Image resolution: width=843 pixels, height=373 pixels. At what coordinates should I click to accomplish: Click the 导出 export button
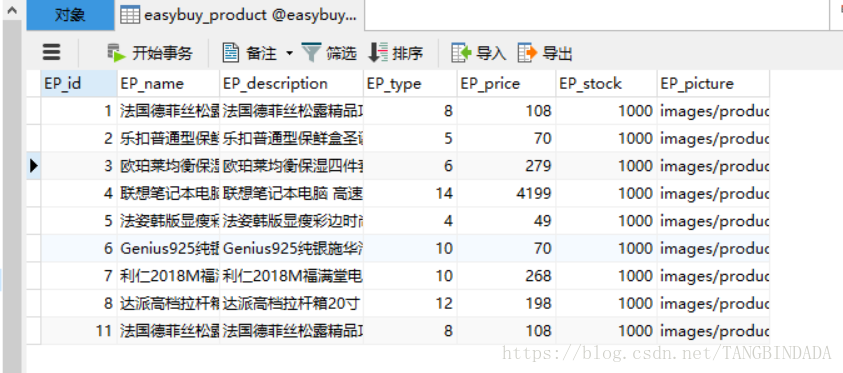pyautogui.click(x=545, y=53)
